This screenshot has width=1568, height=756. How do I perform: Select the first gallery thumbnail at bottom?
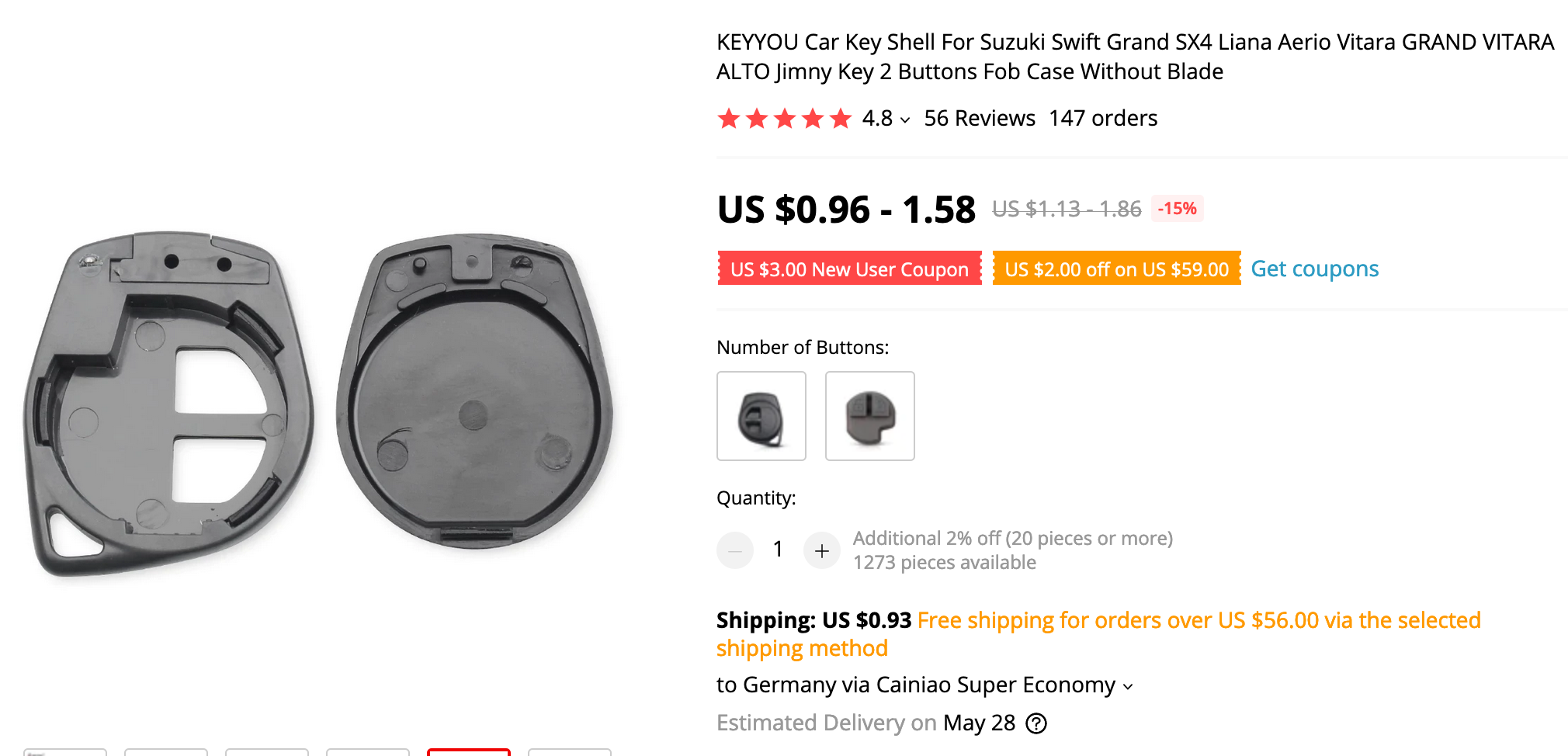click(x=65, y=751)
